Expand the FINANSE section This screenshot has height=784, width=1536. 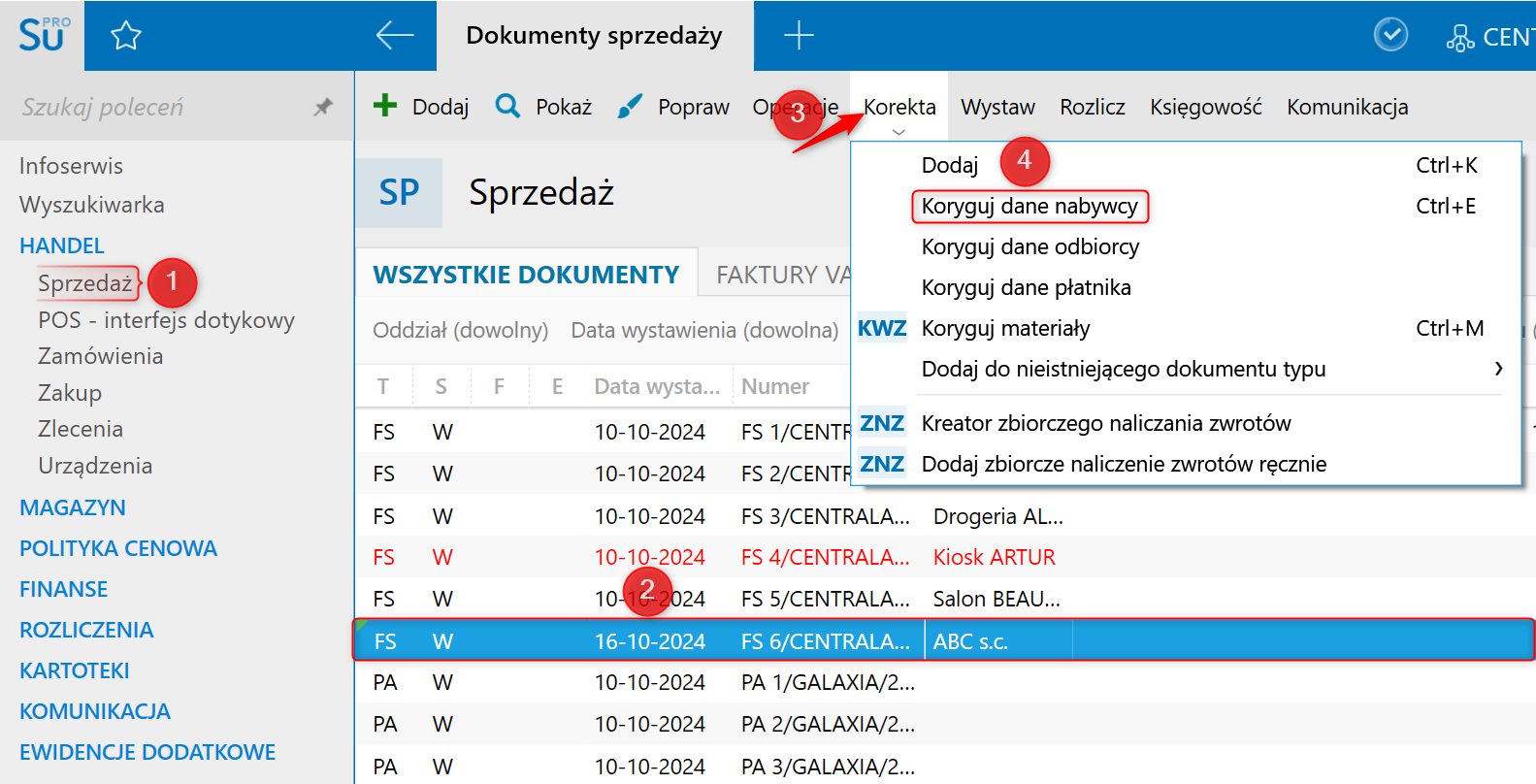click(64, 589)
